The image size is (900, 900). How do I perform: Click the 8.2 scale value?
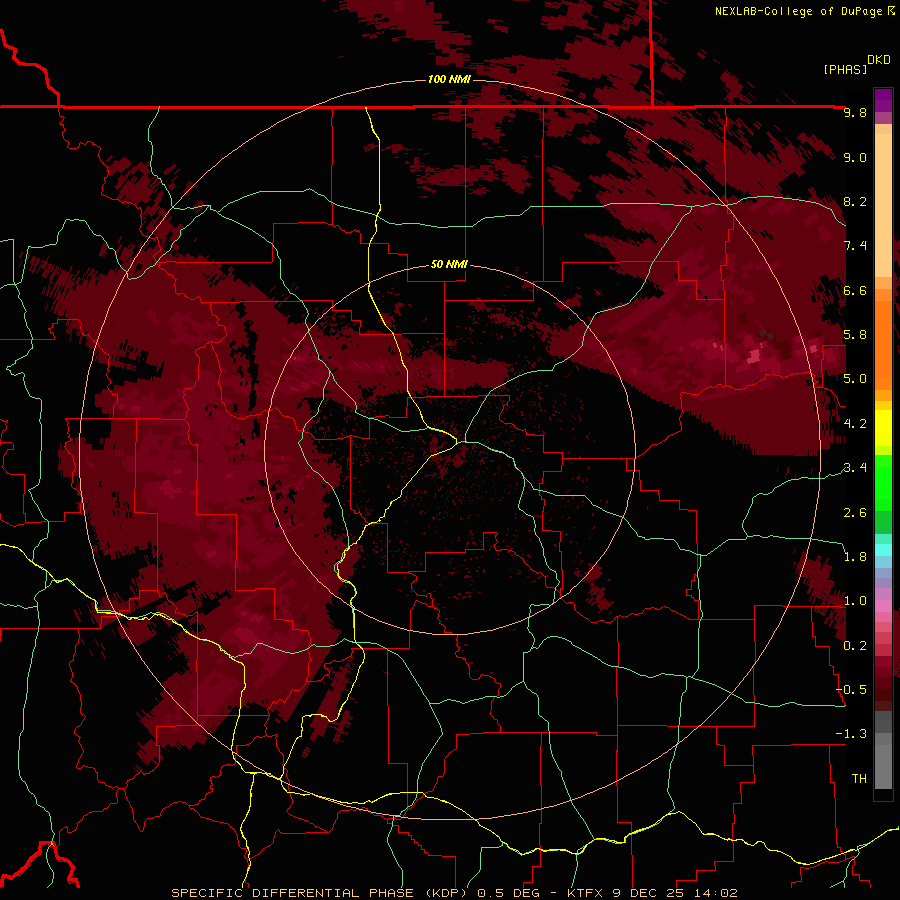[x=855, y=201]
